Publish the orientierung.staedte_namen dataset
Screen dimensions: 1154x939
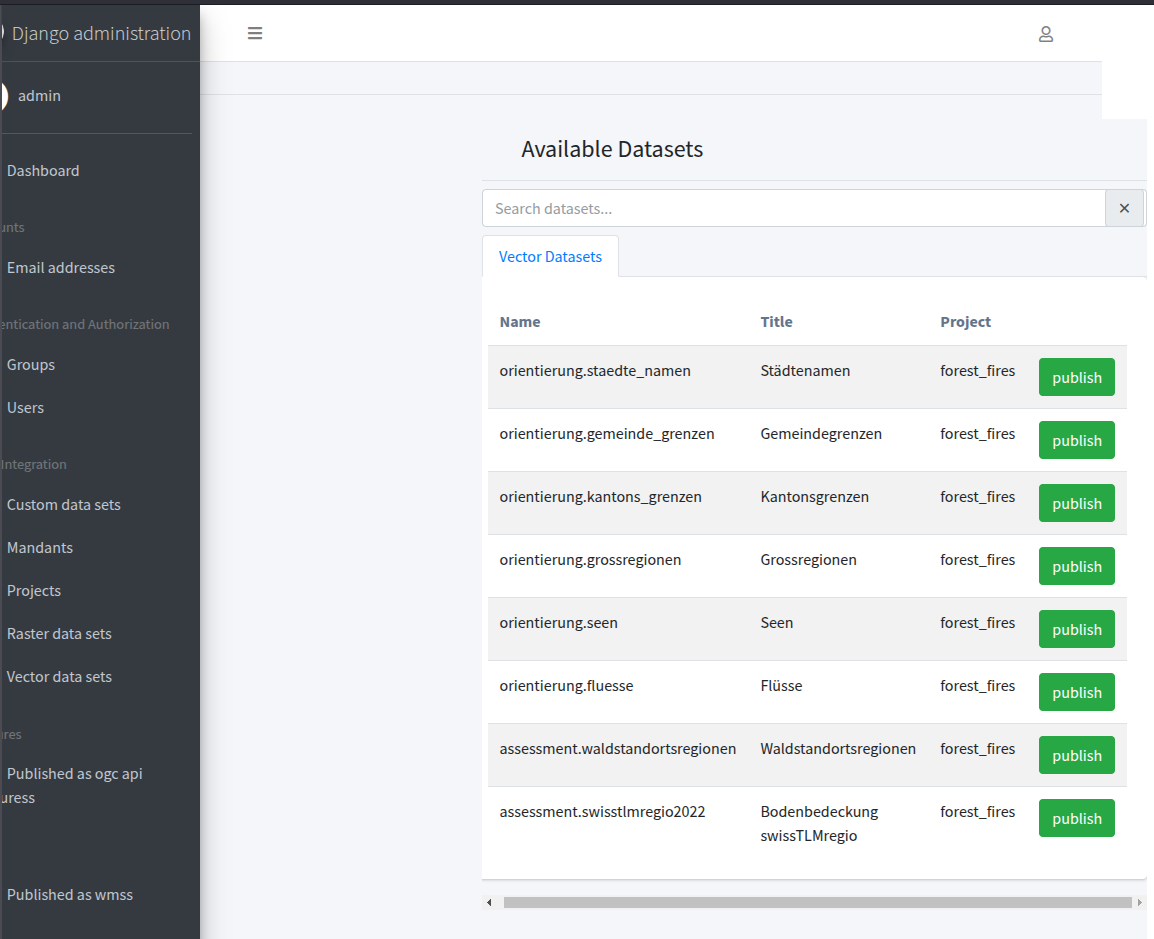click(x=1076, y=378)
